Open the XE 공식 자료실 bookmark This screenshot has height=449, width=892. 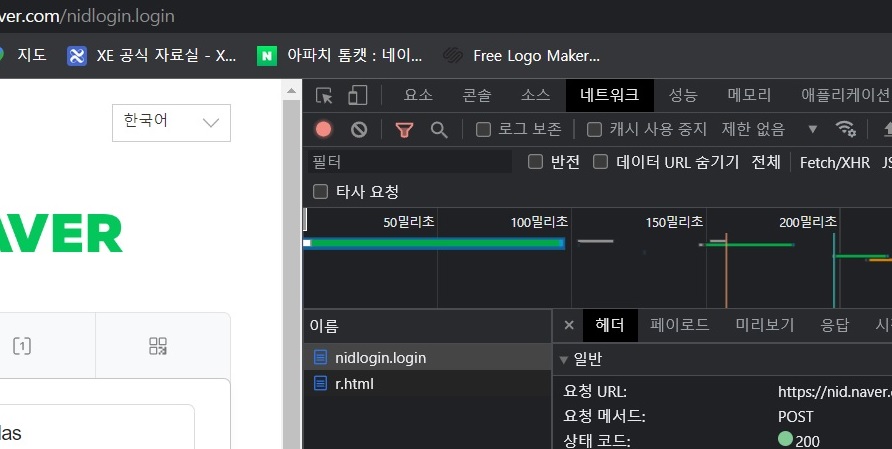click(151, 56)
